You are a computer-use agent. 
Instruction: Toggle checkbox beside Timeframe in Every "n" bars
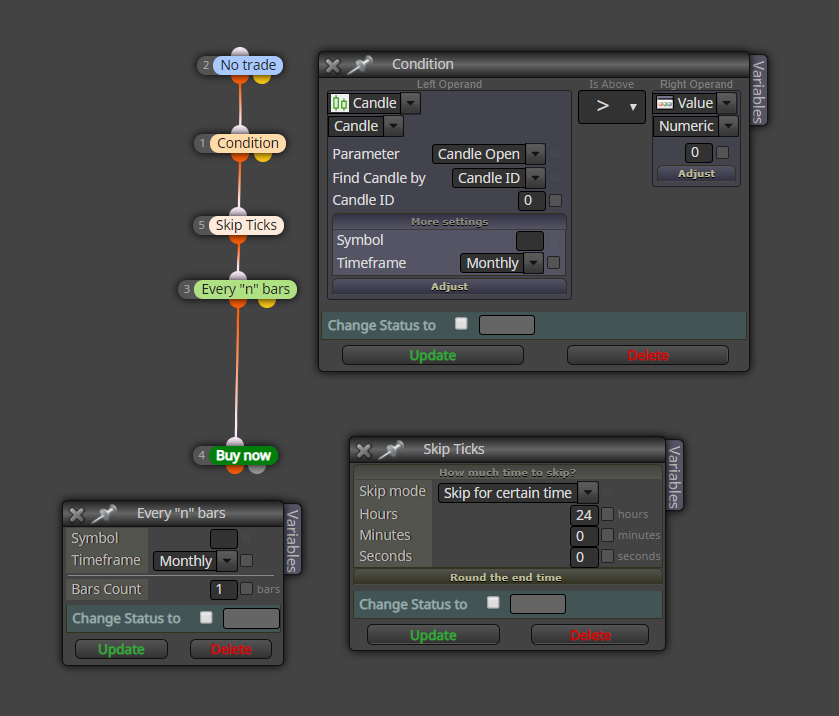coord(247,560)
